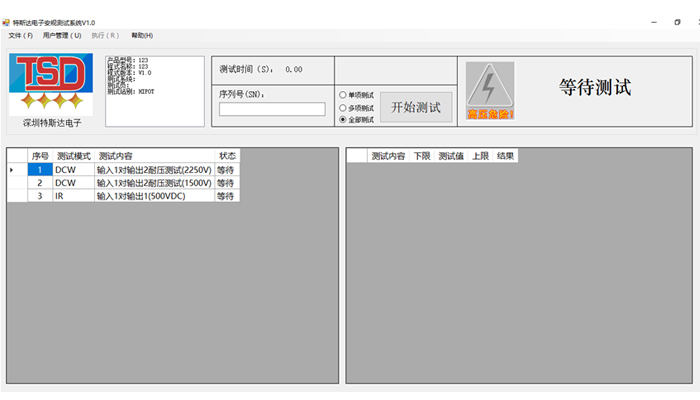
Task: Click the 状态 column header in left table
Action: [227, 156]
